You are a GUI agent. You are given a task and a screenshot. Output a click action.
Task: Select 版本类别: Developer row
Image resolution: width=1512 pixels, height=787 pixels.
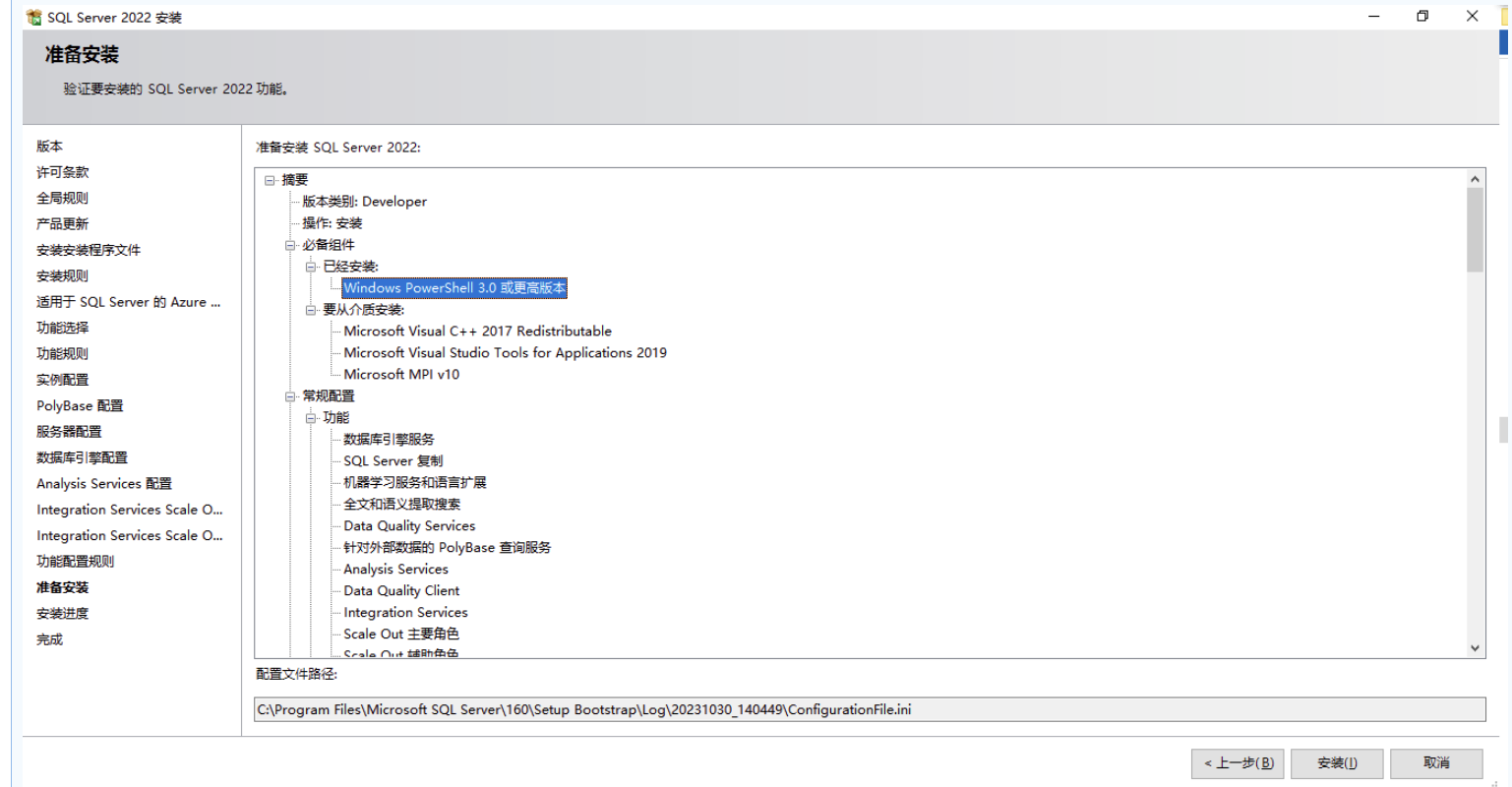pos(364,202)
